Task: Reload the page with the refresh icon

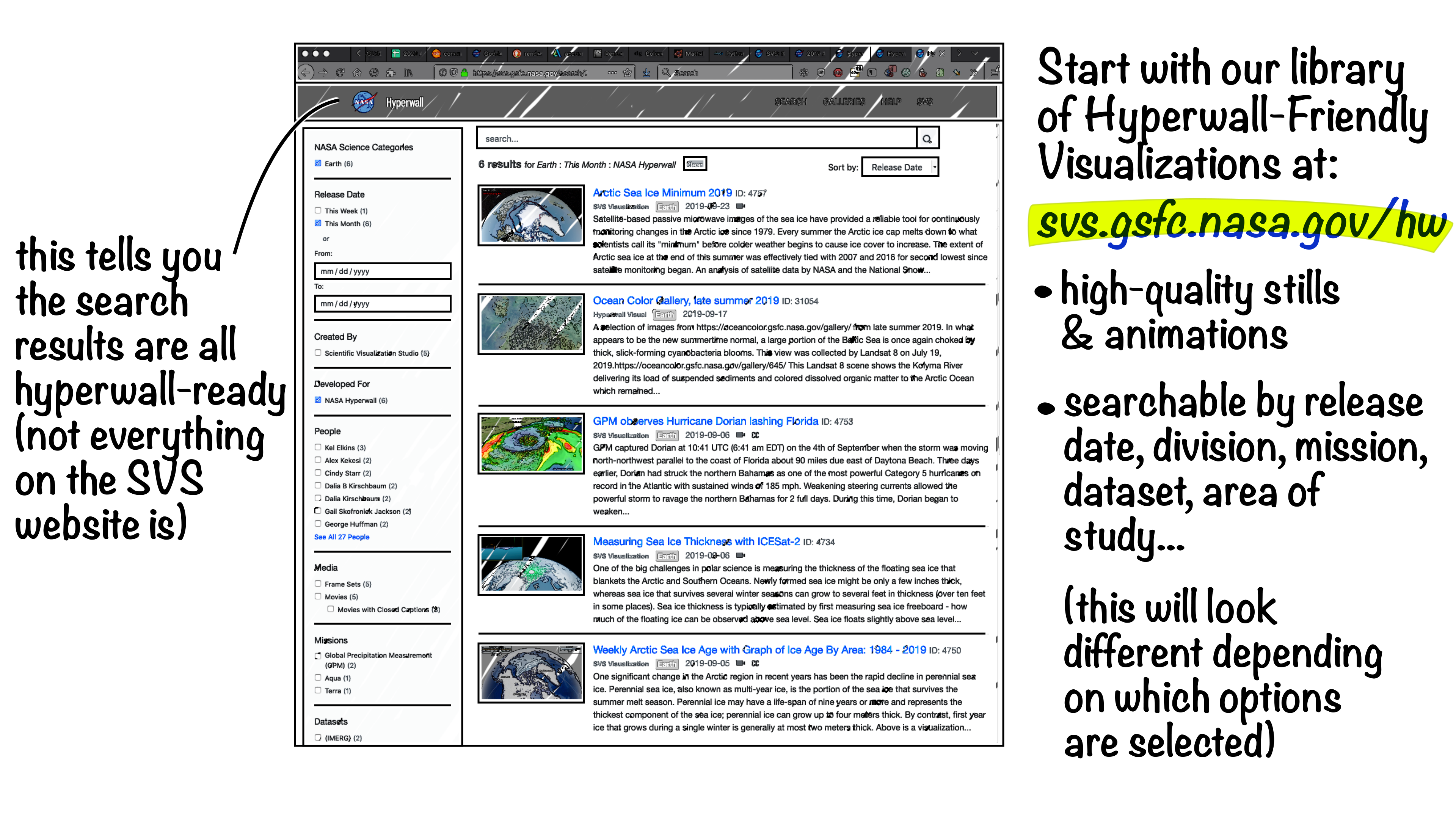Action: 340,72
